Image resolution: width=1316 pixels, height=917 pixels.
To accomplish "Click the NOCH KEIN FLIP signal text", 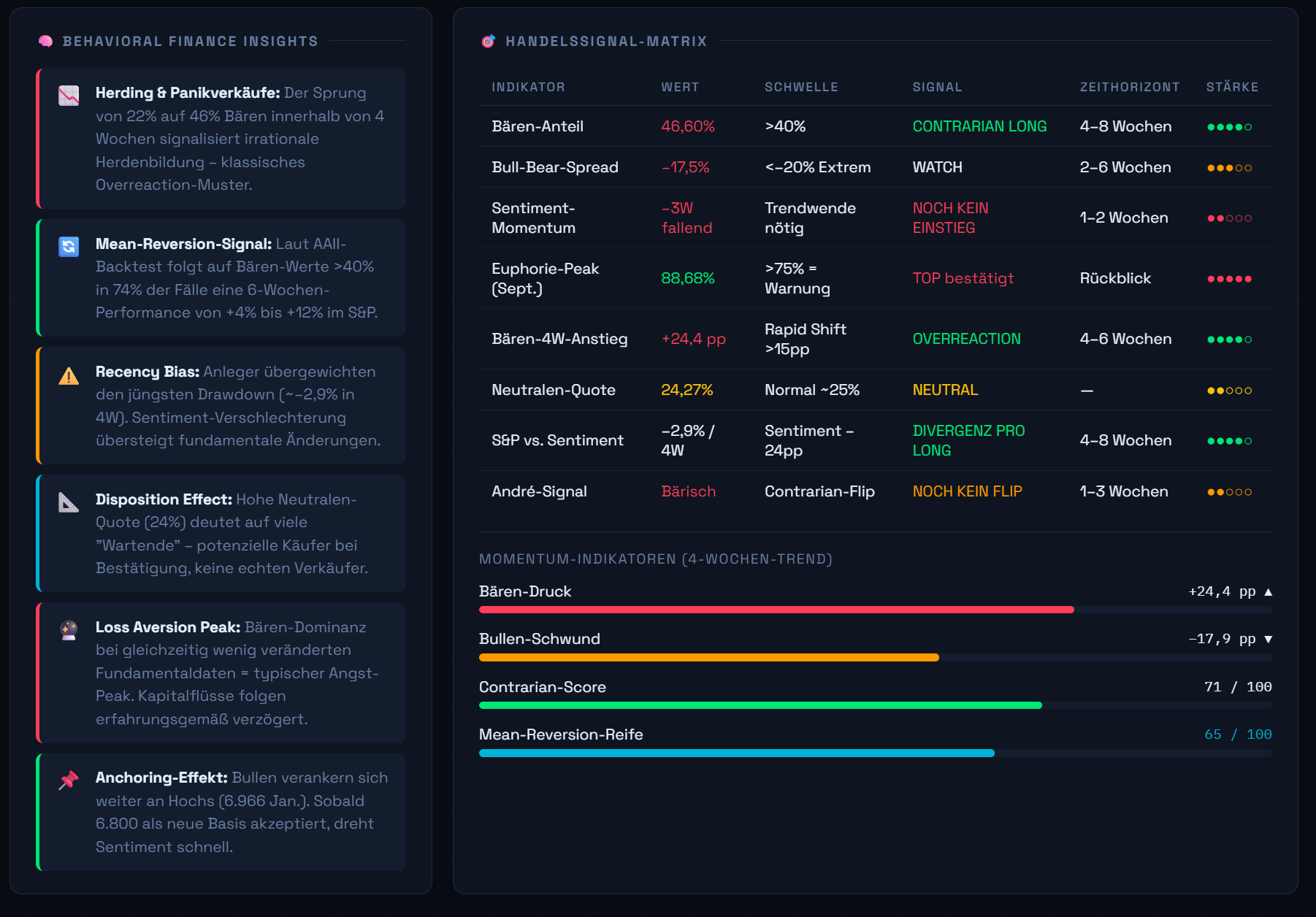I will click(967, 491).
